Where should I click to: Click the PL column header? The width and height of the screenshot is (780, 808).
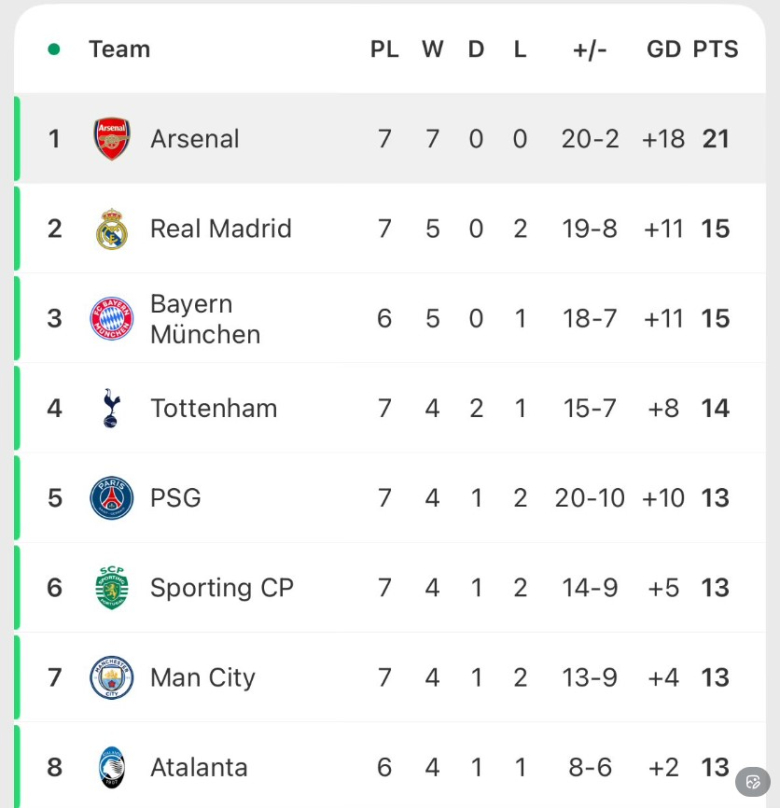[385, 49]
